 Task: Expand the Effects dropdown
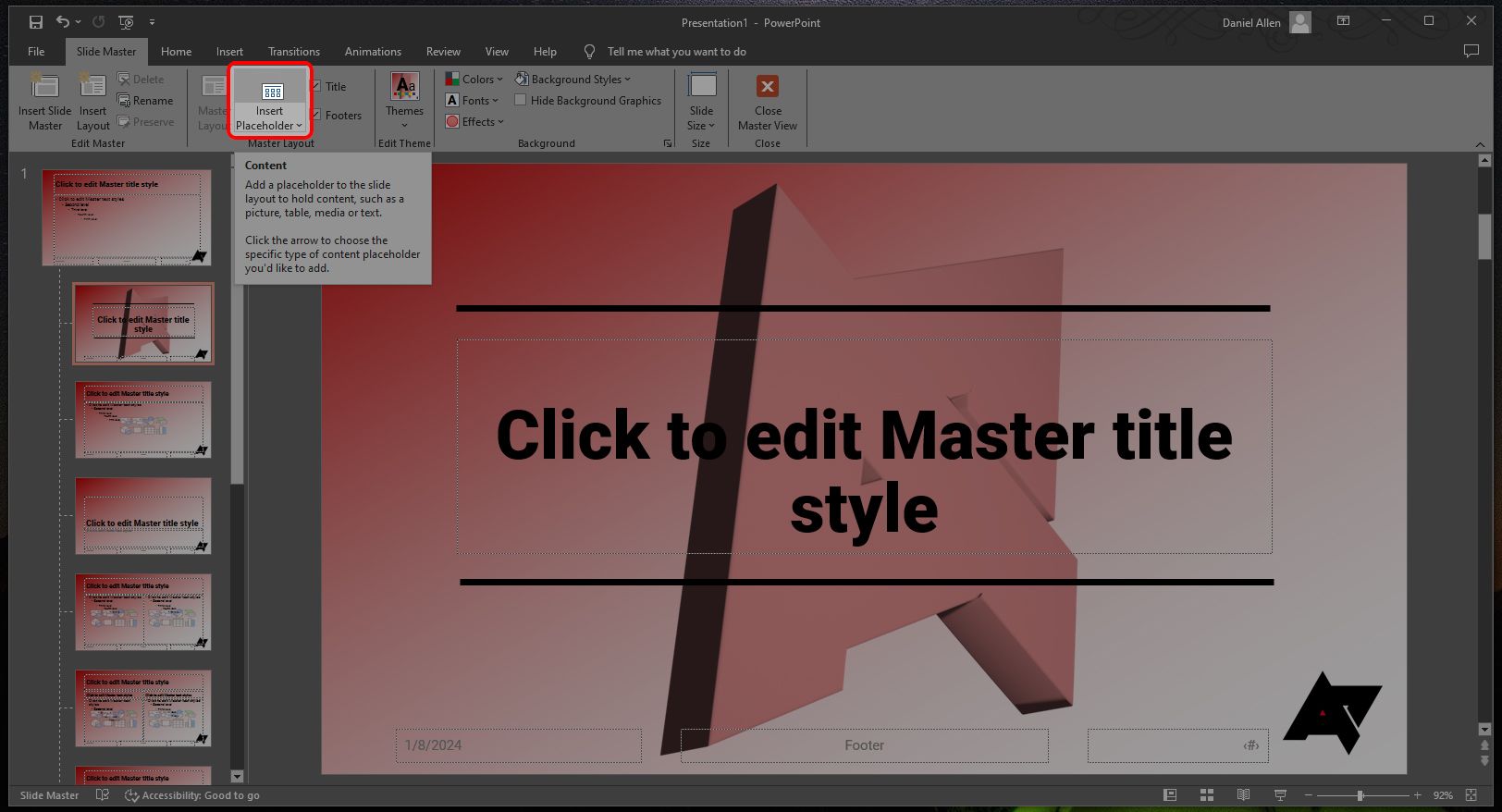474,122
